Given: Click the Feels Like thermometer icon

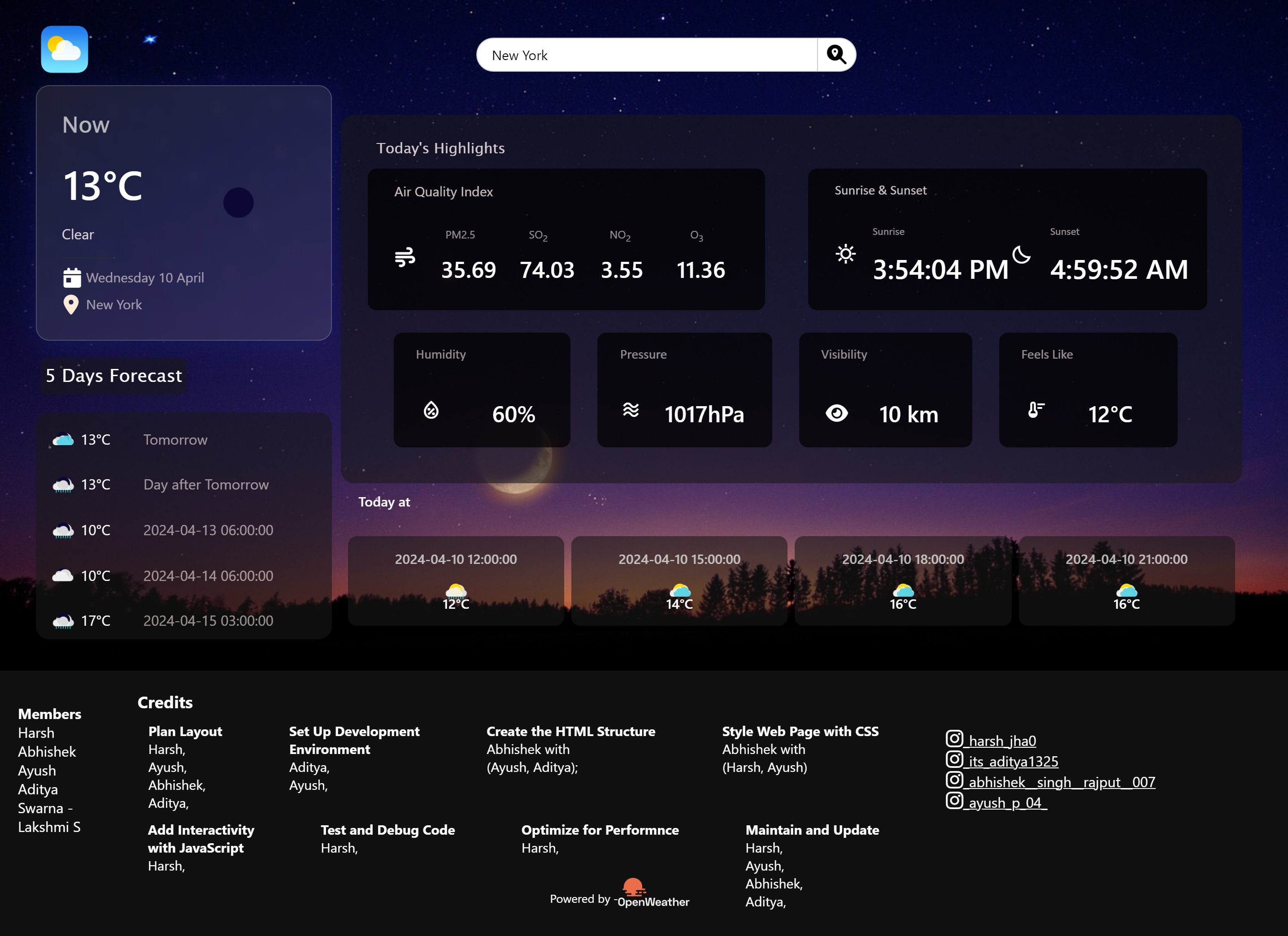Looking at the screenshot, I should click(x=1035, y=410).
